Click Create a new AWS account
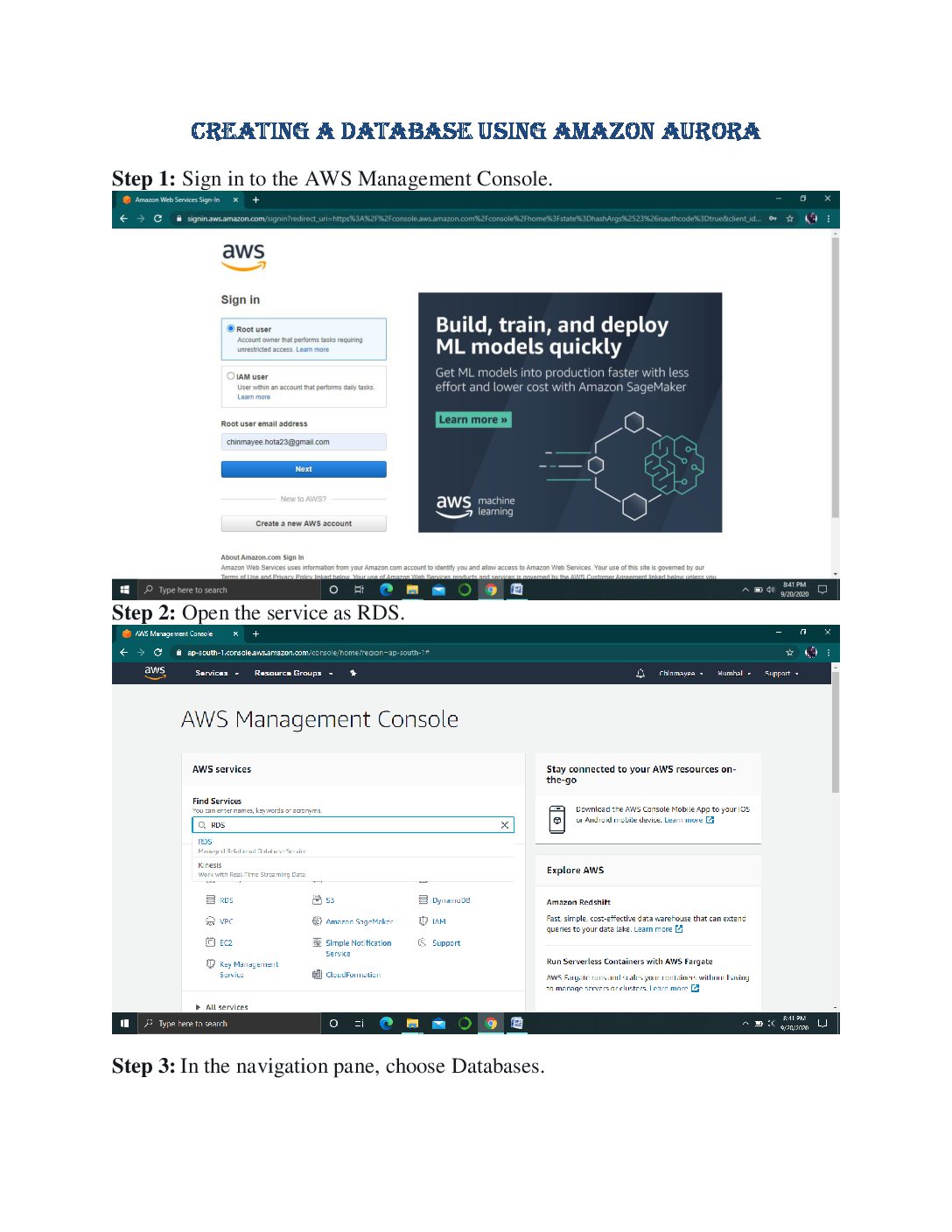The width and height of the screenshot is (952, 1232). click(x=303, y=523)
